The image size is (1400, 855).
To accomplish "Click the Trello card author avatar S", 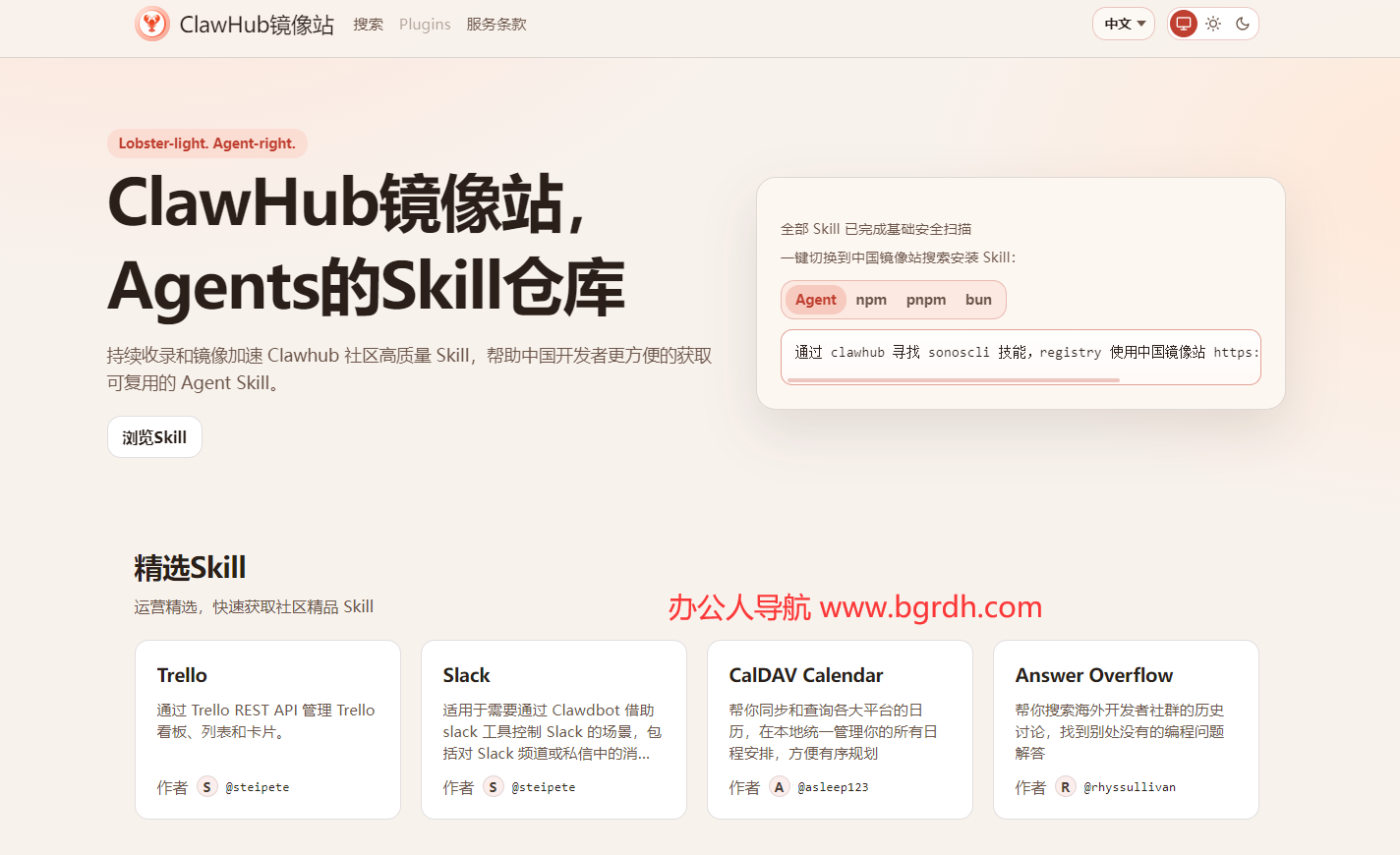I will point(206,787).
